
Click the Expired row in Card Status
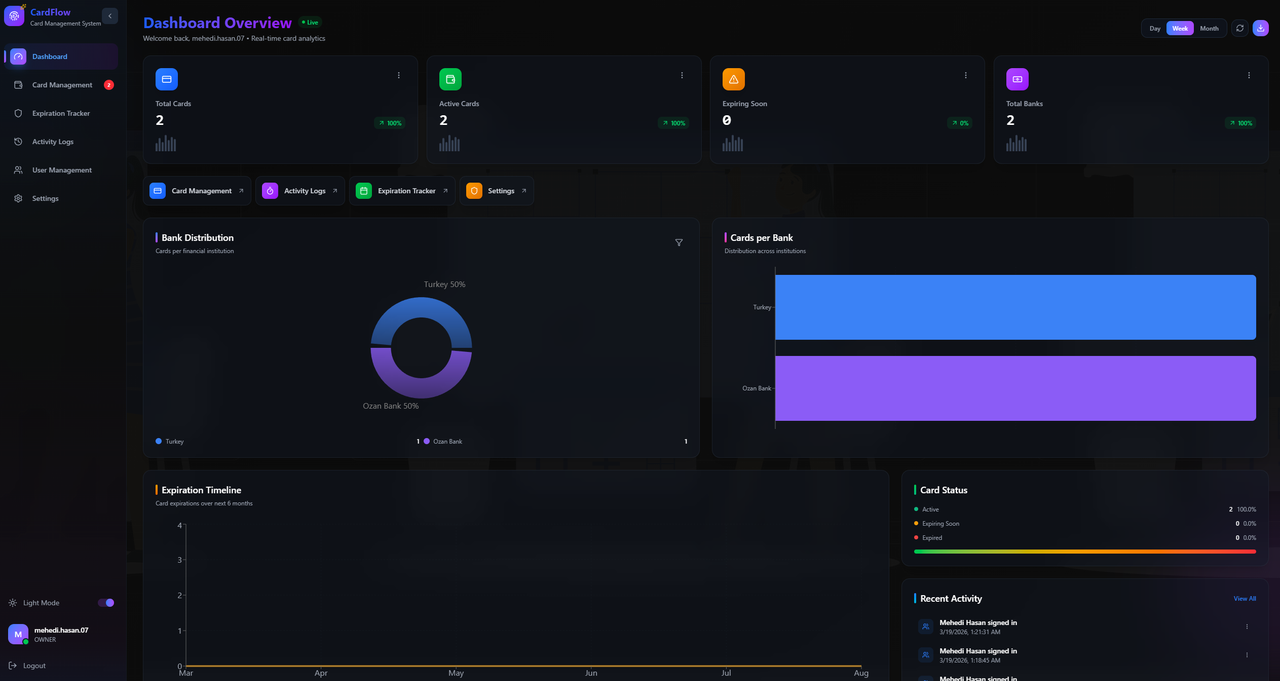click(x=1085, y=538)
